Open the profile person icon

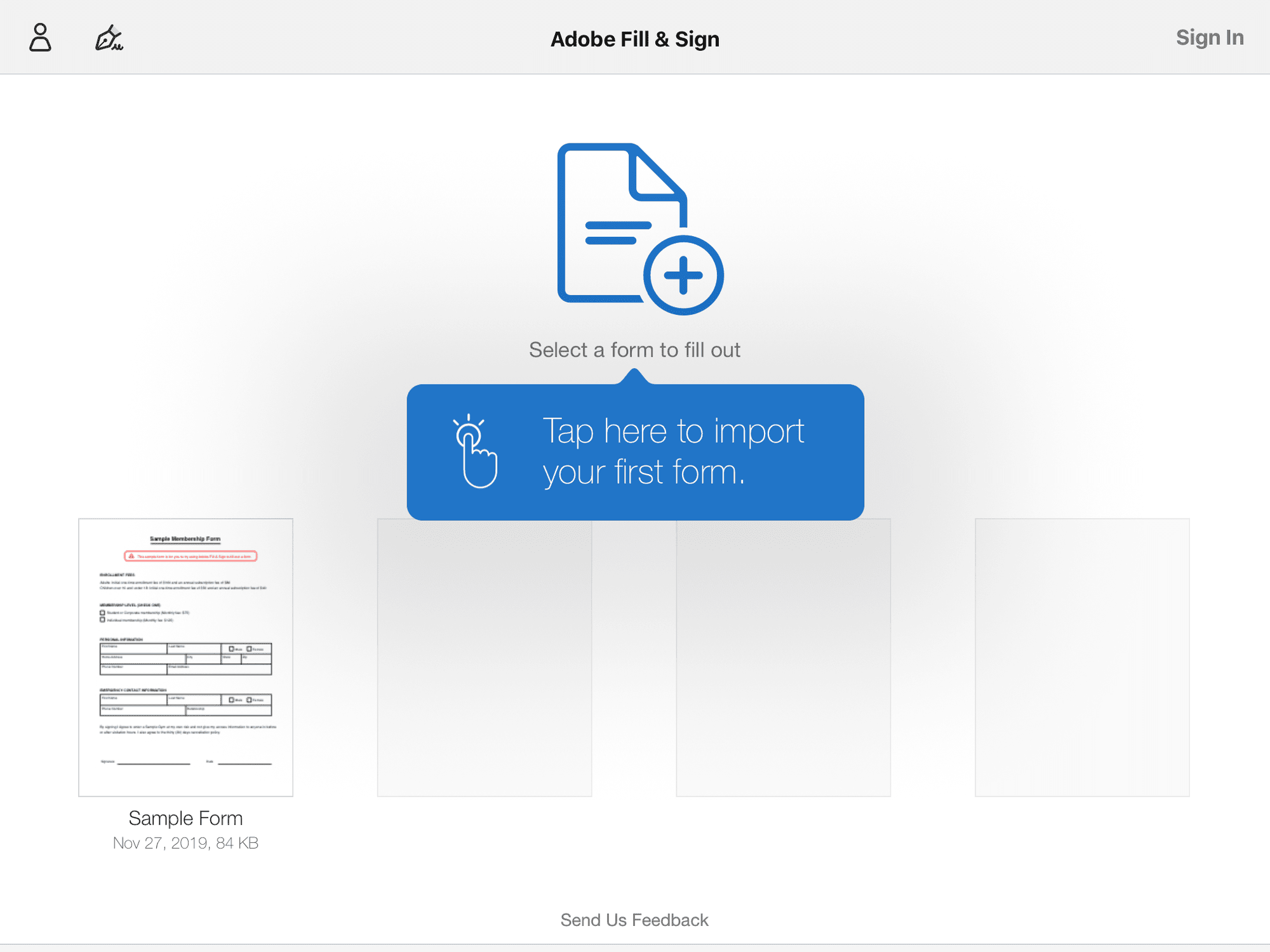click(x=40, y=37)
